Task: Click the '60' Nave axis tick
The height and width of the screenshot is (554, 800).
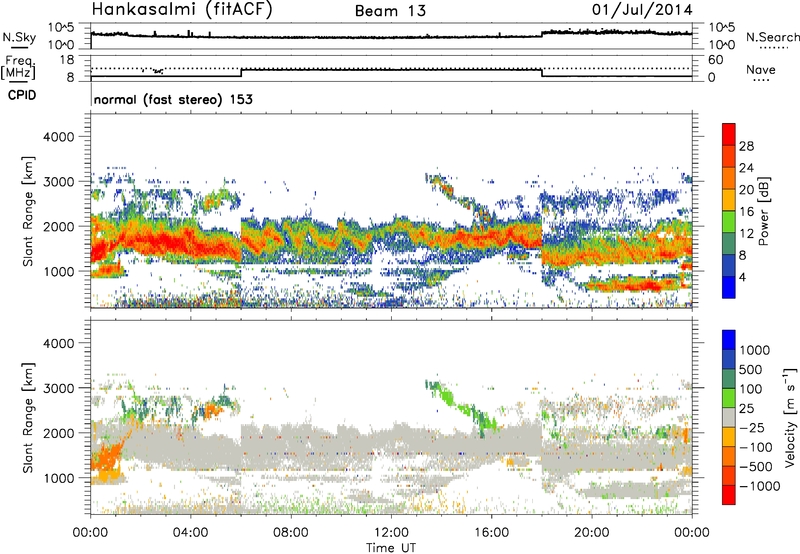Action: tap(715, 60)
